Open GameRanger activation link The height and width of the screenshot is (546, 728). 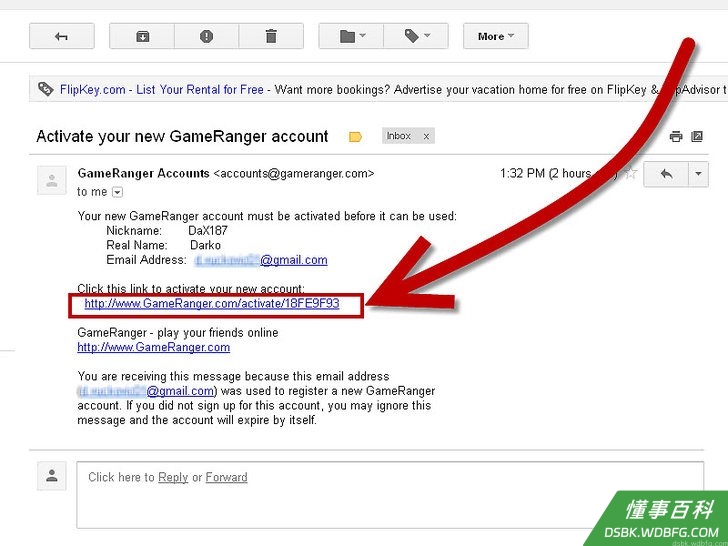212,304
